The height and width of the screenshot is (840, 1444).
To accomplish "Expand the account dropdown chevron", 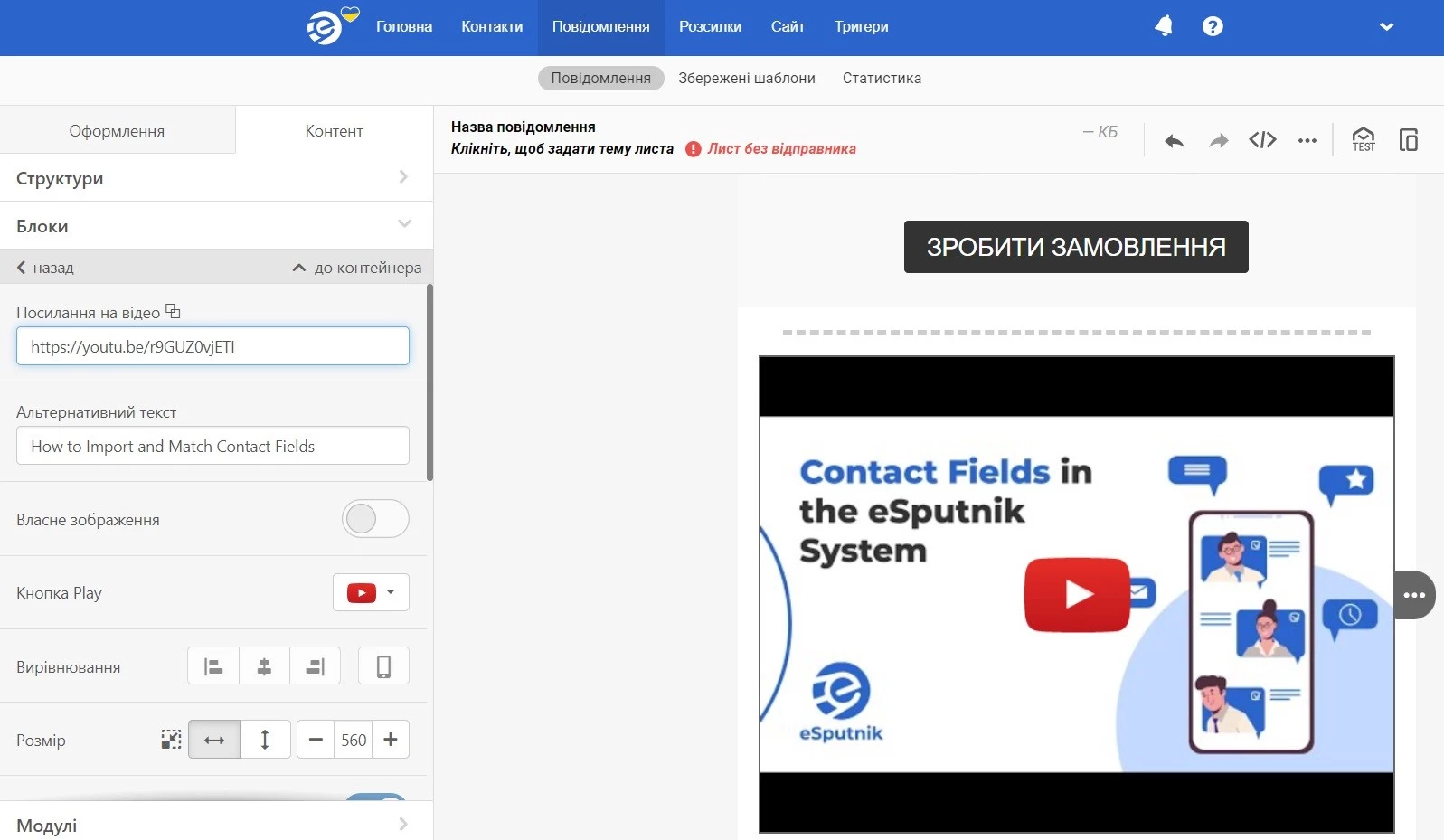I will click(1386, 26).
